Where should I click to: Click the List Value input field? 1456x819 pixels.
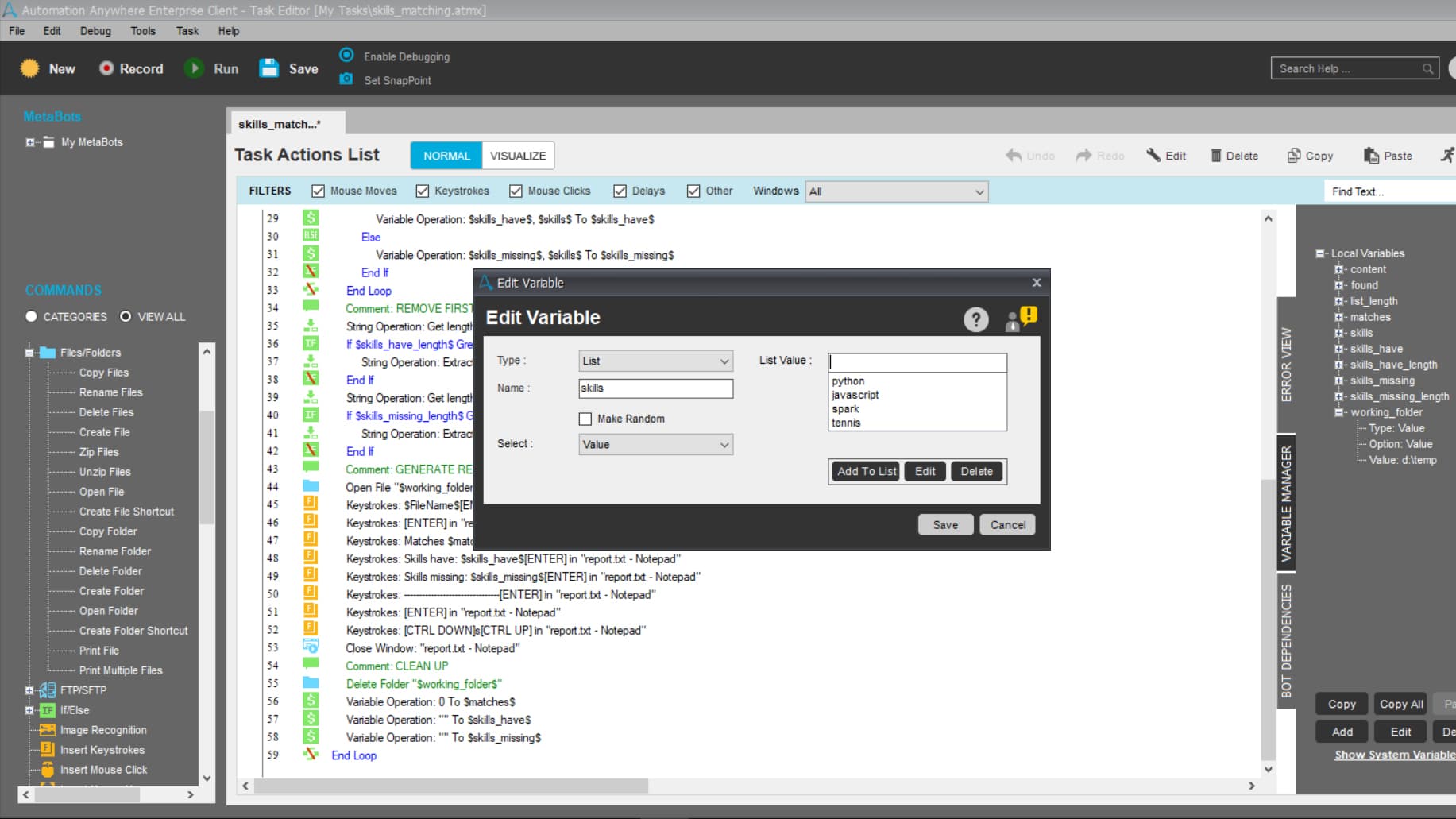[917, 362]
